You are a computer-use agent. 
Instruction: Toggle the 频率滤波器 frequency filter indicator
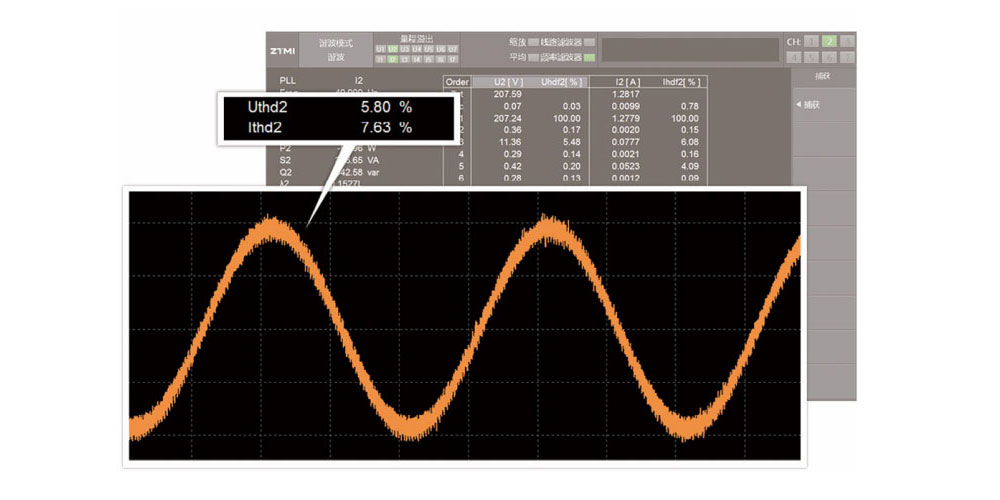coord(589,57)
